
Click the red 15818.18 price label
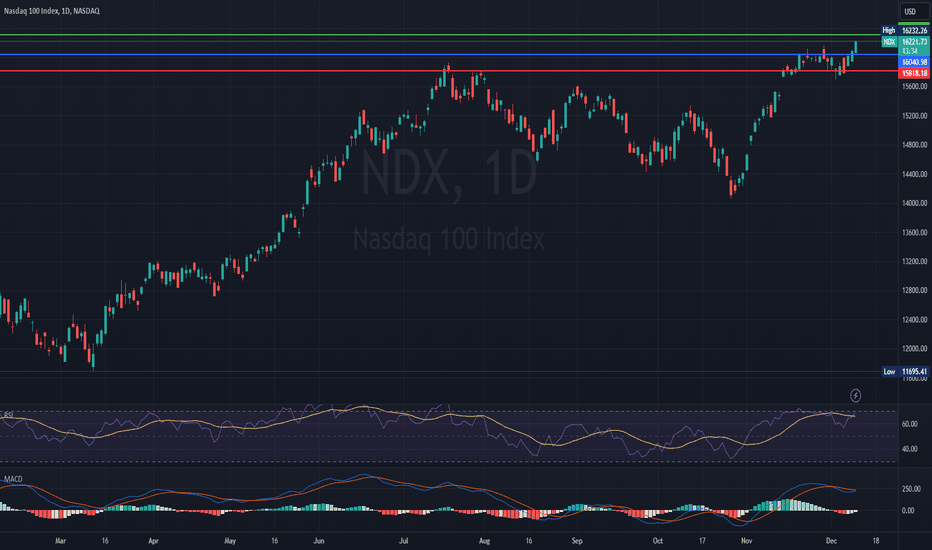tap(915, 73)
